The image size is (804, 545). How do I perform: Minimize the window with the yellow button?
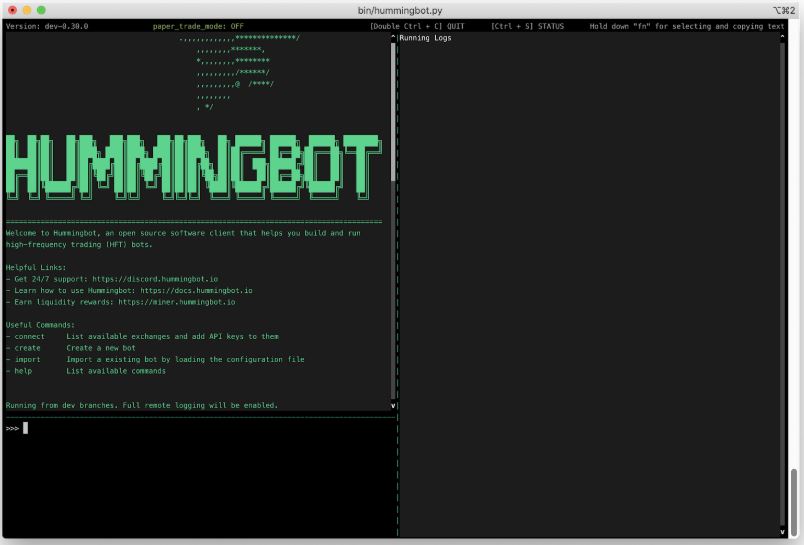(27, 9)
